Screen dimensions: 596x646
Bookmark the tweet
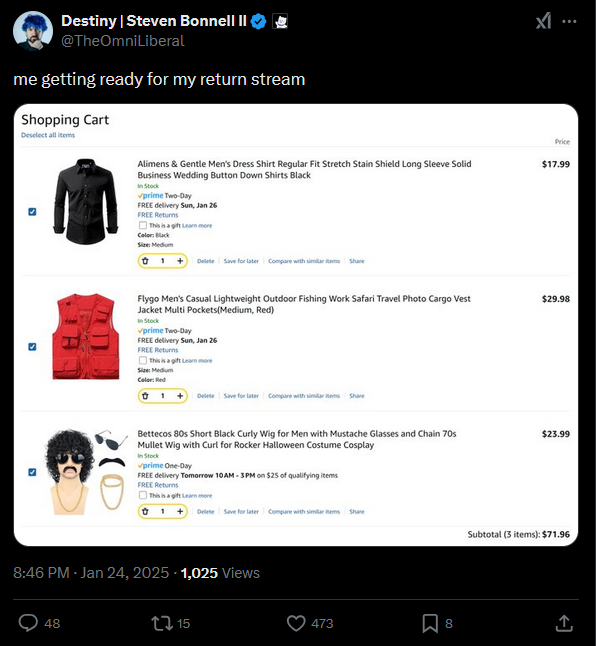(430, 623)
